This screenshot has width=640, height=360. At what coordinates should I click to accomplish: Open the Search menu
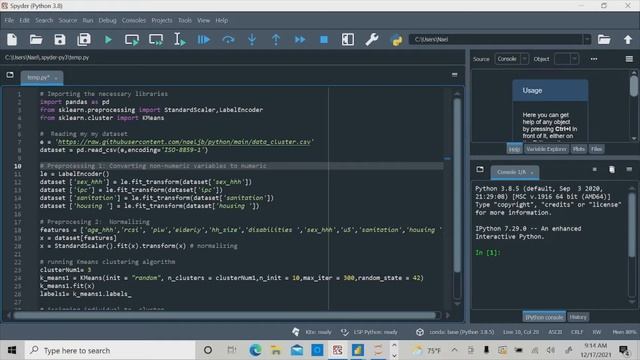(44, 20)
